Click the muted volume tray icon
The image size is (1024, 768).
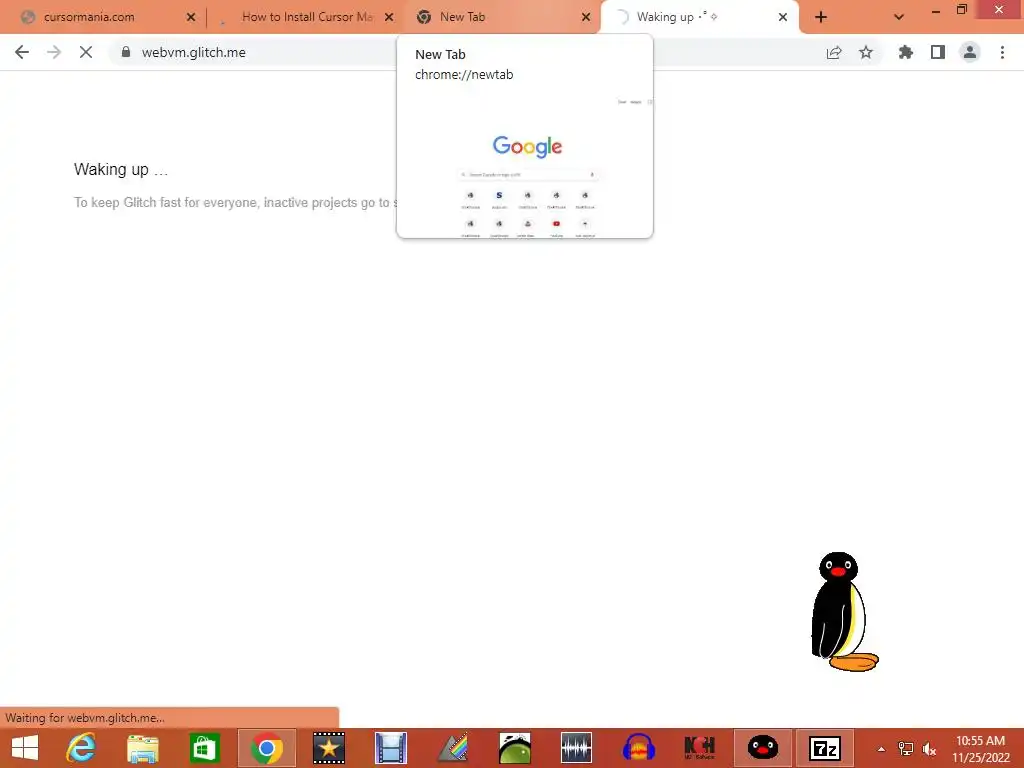pyautogui.click(x=929, y=749)
